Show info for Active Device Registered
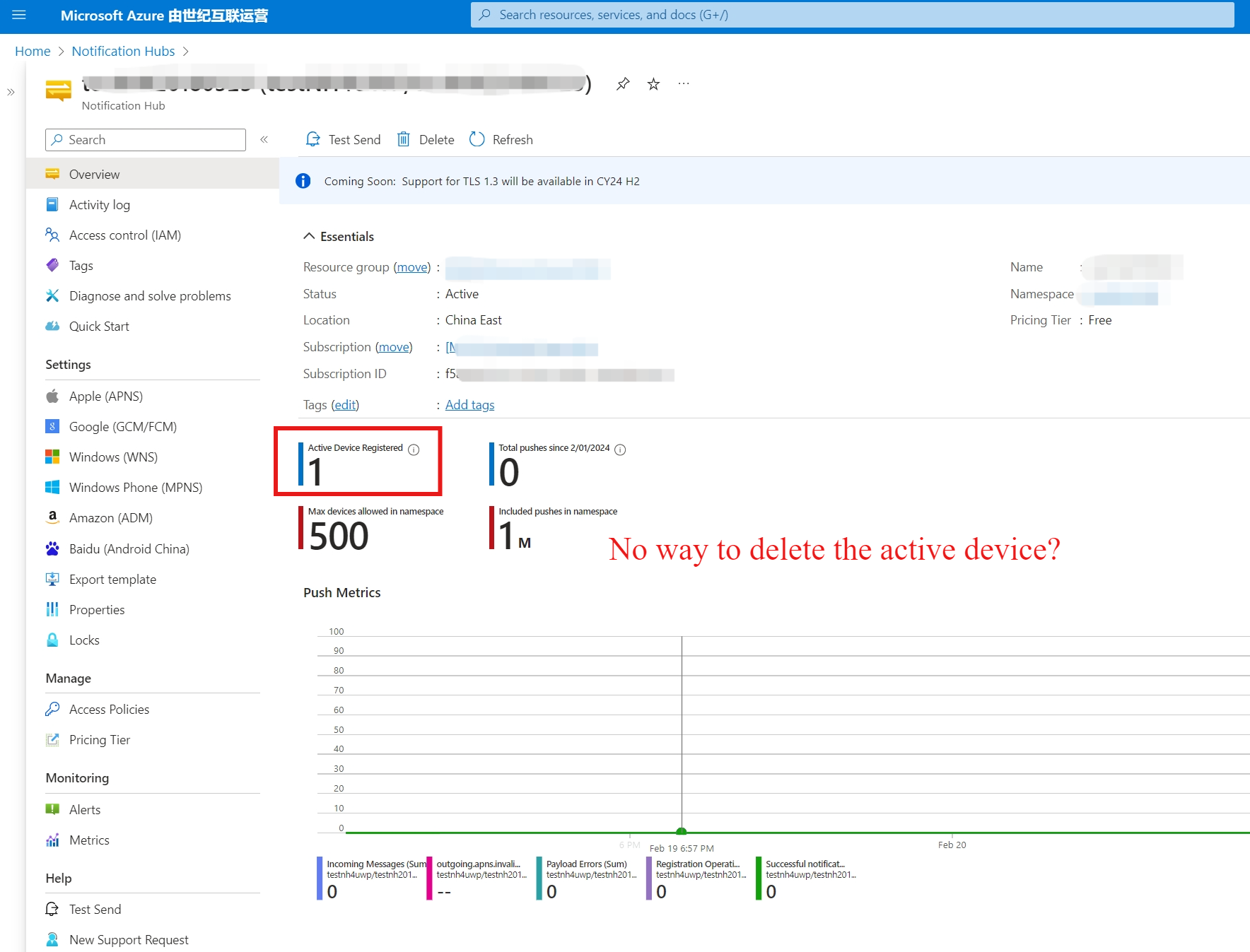 point(414,449)
